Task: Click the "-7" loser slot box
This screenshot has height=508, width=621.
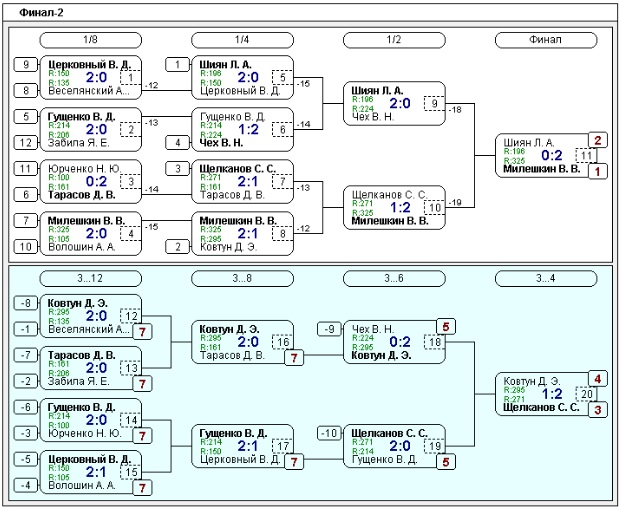Action: 26,355
